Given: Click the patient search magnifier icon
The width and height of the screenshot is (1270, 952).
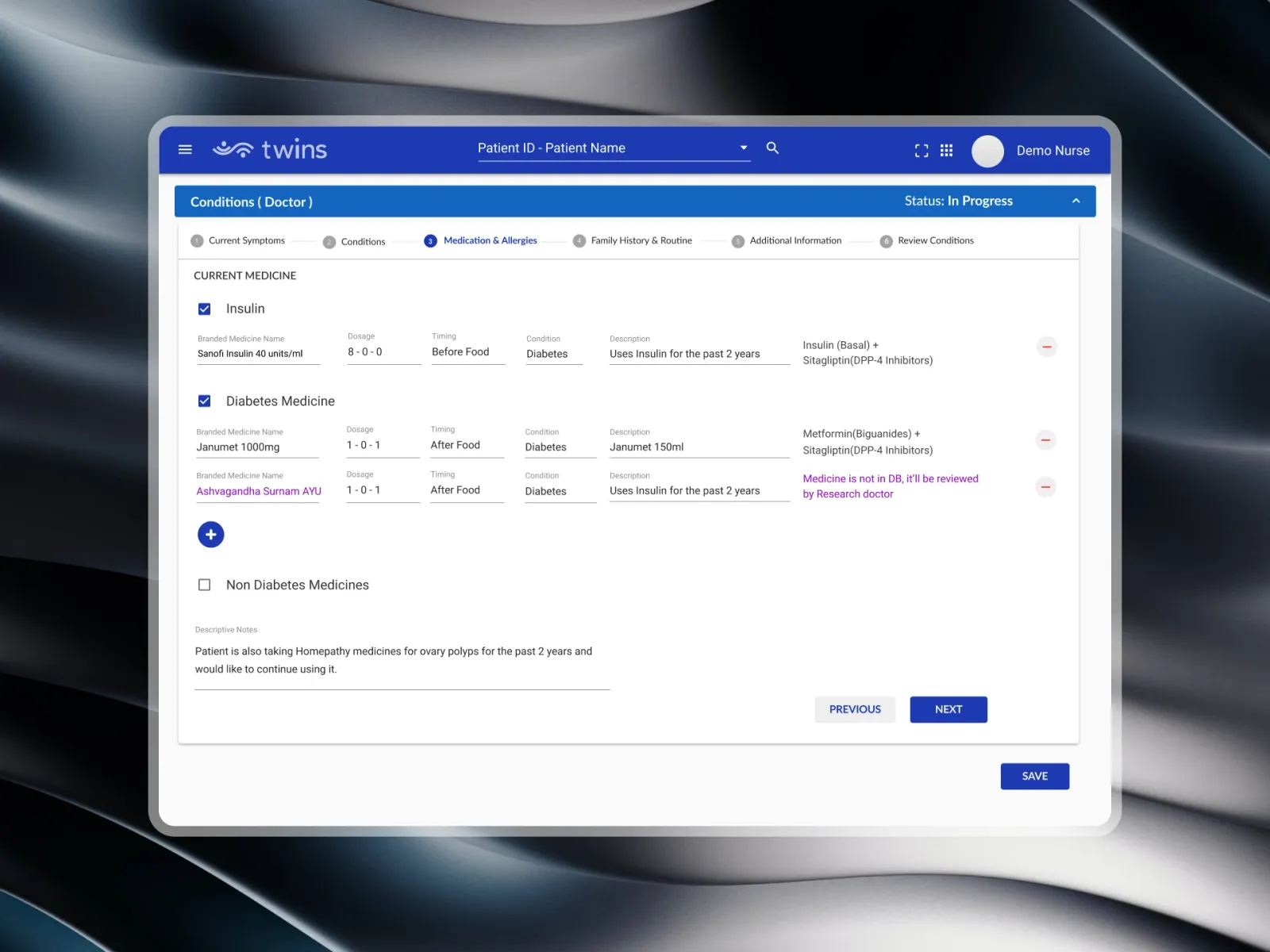Looking at the screenshot, I should click(x=772, y=148).
